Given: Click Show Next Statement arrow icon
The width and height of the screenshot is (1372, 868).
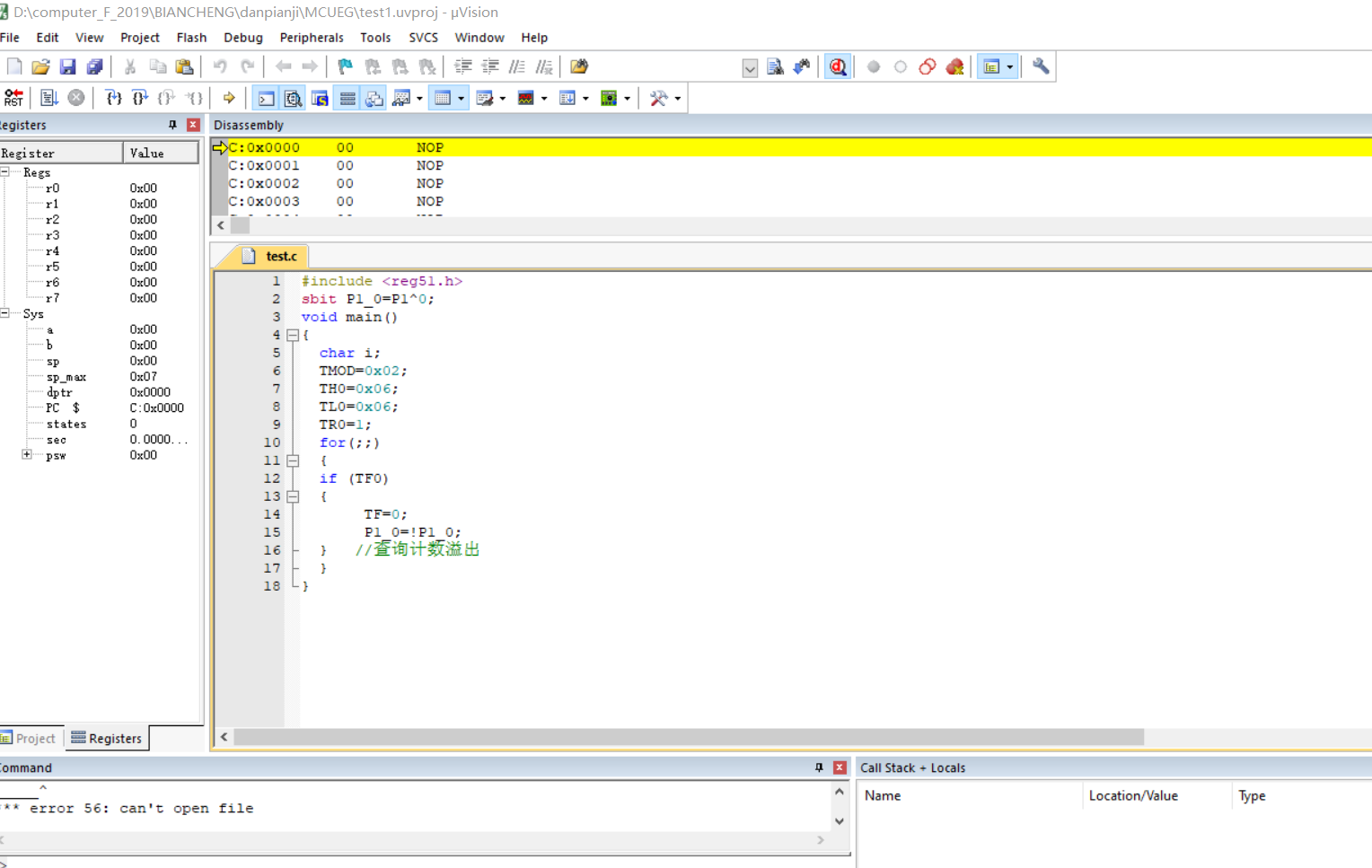Looking at the screenshot, I should tap(229, 98).
